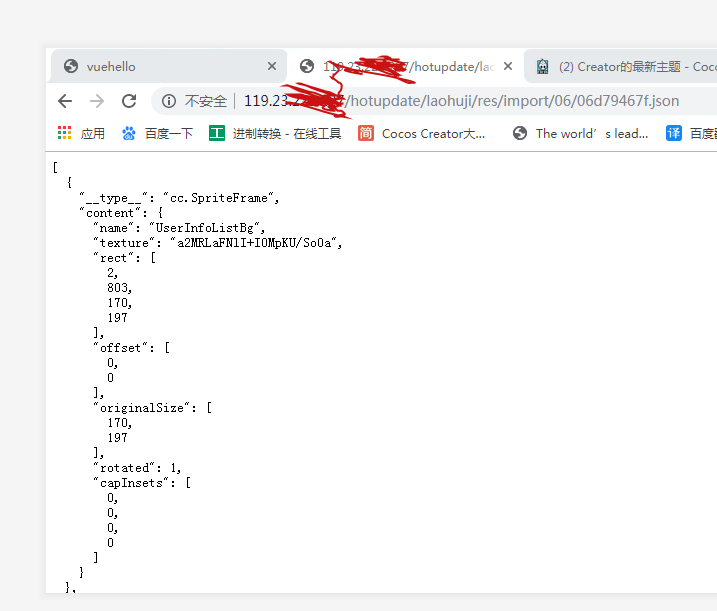
Task: Open The world's lead... bookmark
Action: tap(580, 134)
